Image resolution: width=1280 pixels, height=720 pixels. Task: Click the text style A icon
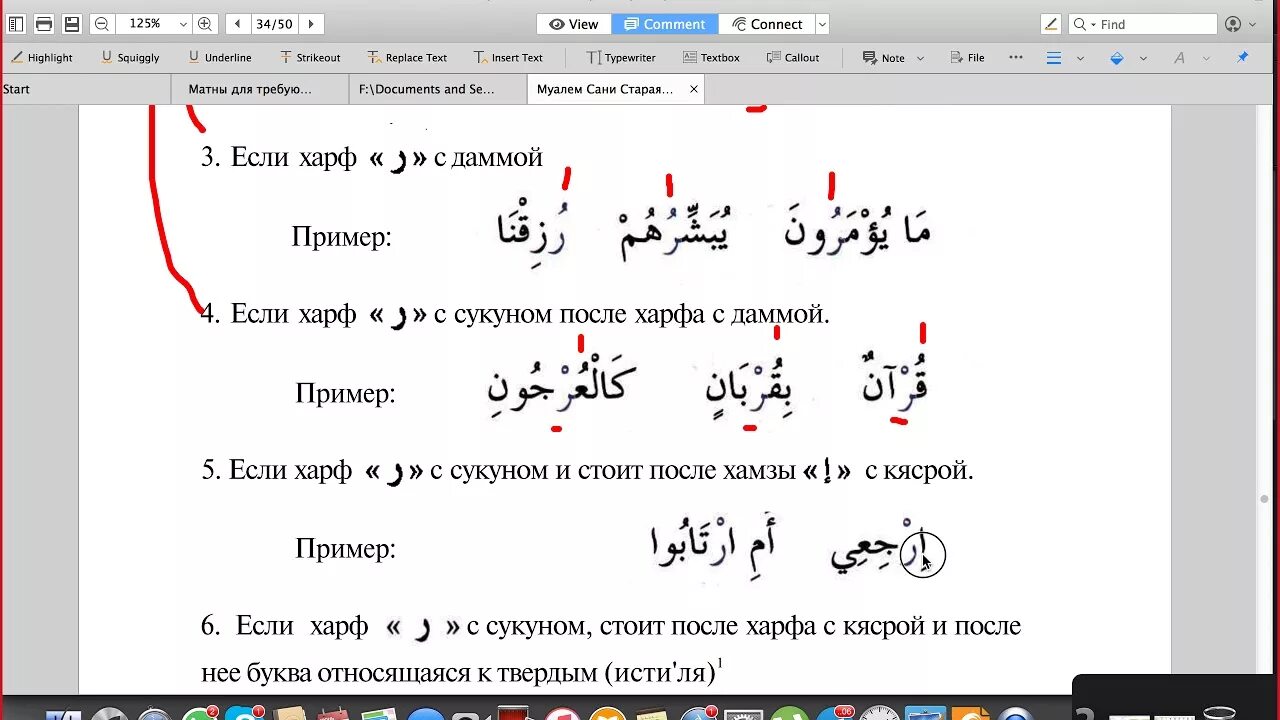point(1180,58)
